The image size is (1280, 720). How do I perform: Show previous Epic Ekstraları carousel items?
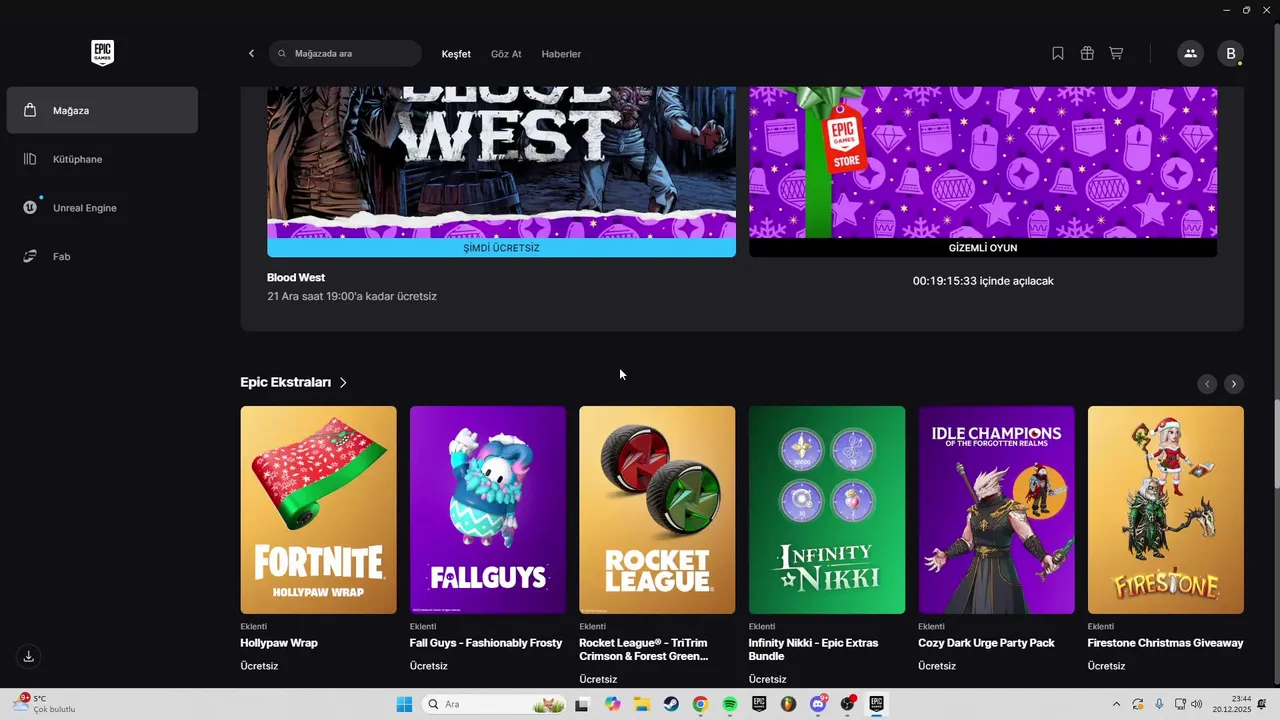[x=1207, y=384]
